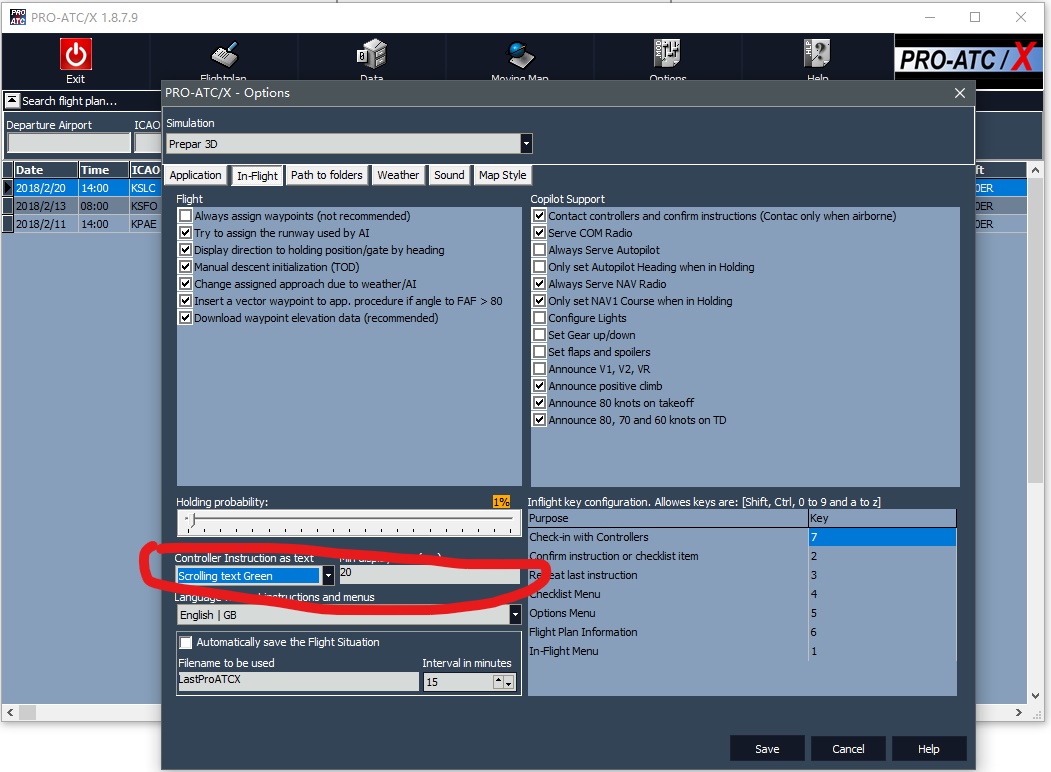Select Confirm instruction or checklist item row

coord(742,556)
